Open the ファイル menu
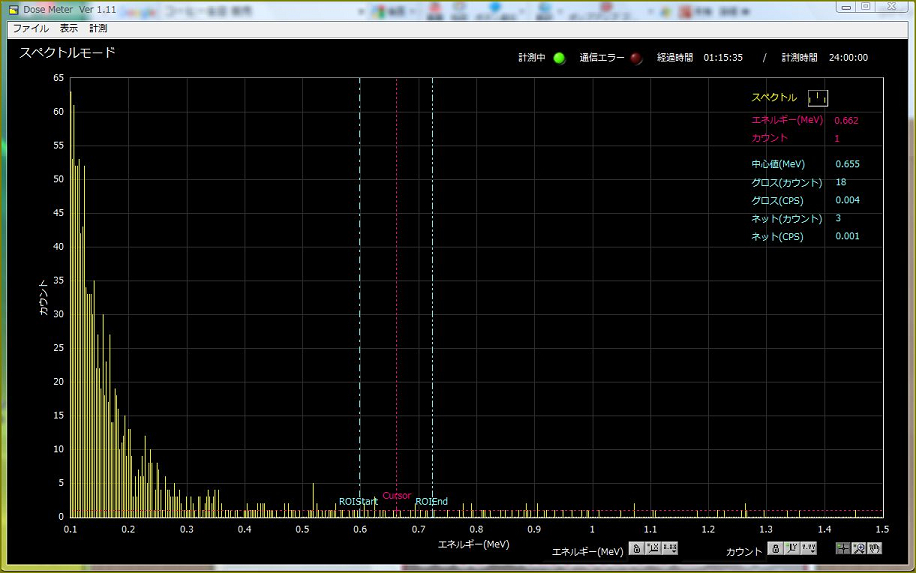 coord(30,28)
